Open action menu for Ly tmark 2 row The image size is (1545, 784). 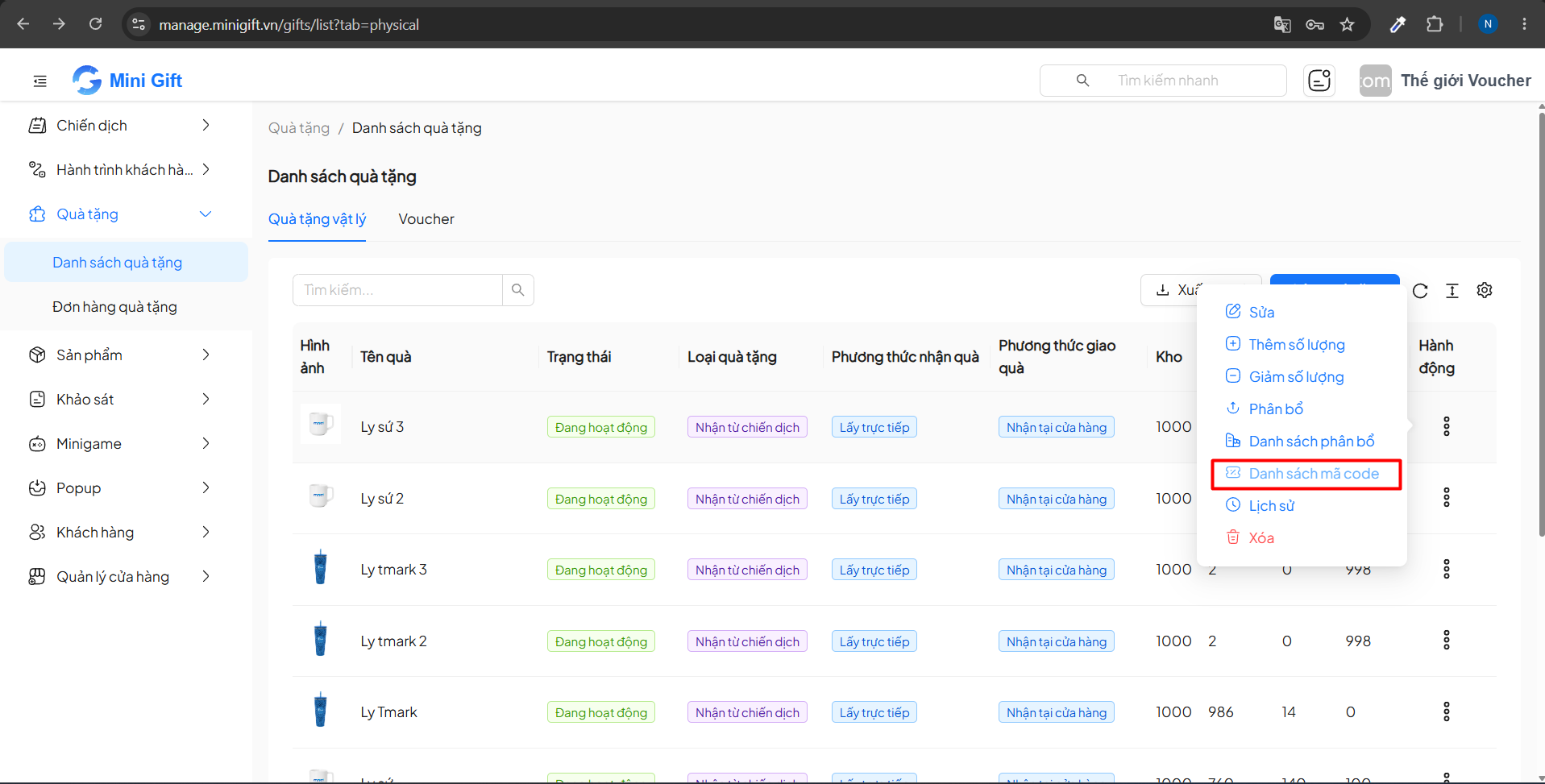click(x=1447, y=640)
